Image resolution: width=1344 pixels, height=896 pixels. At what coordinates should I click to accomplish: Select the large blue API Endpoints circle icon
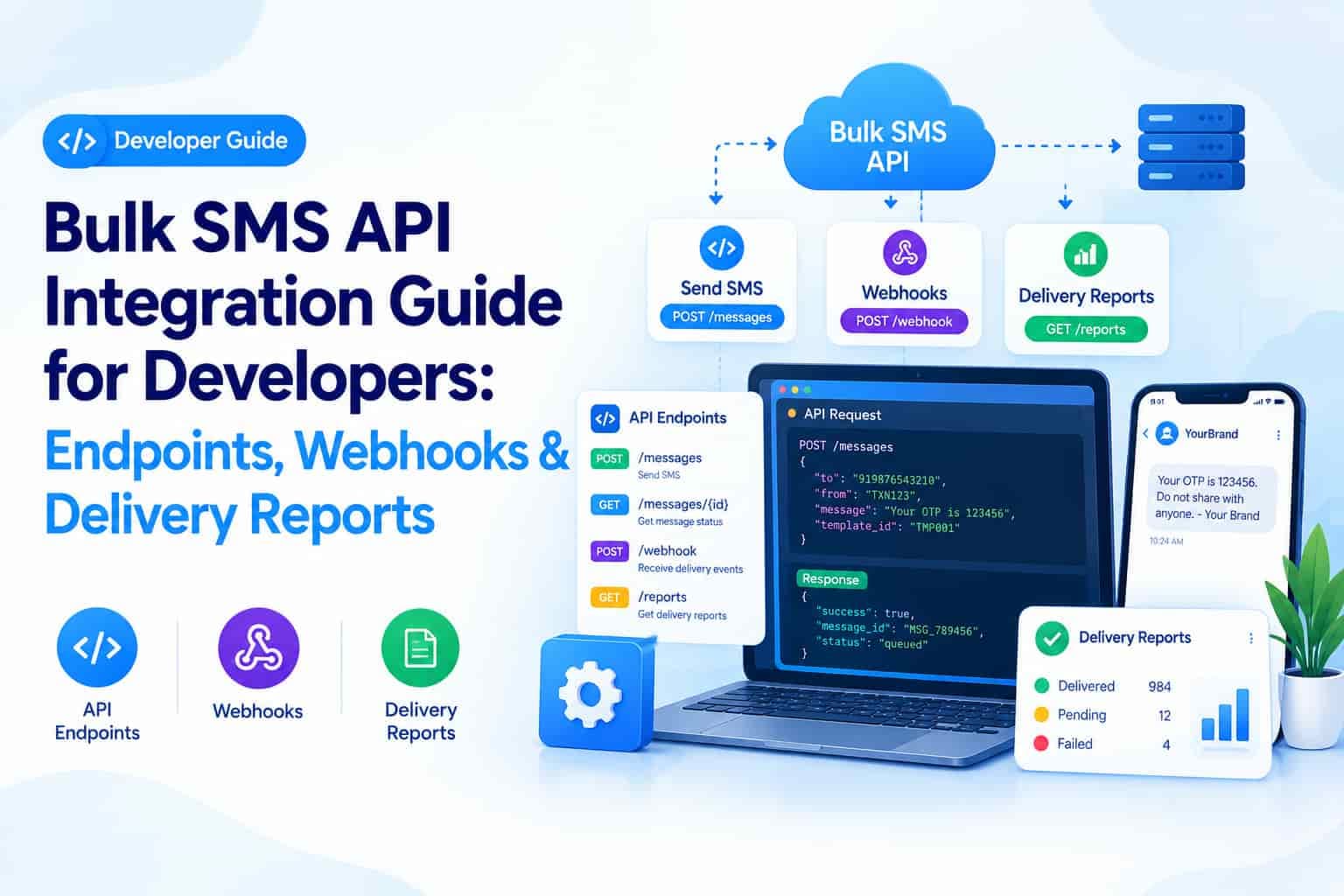coord(97,647)
